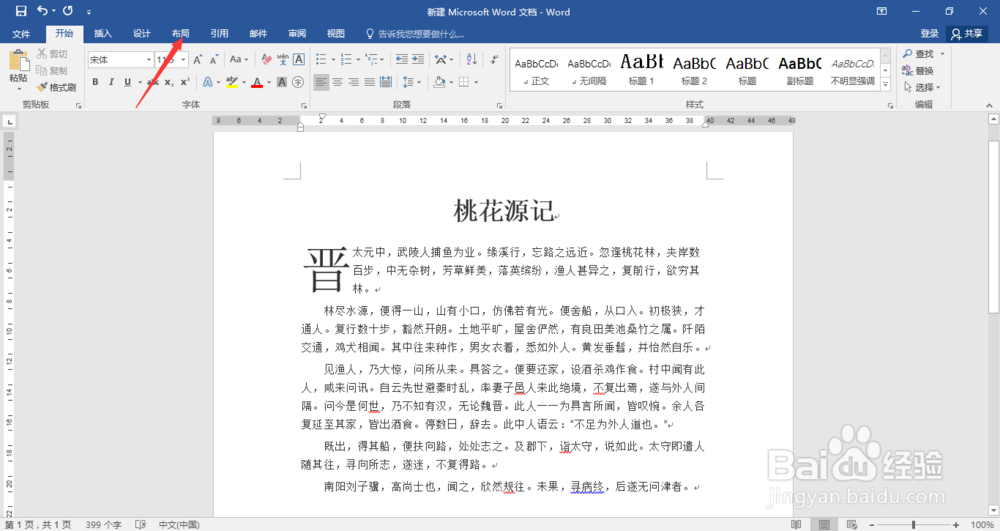Toggle Underline formatting
This screenshot has width=1000, height=531.
(x=128, y=82)
